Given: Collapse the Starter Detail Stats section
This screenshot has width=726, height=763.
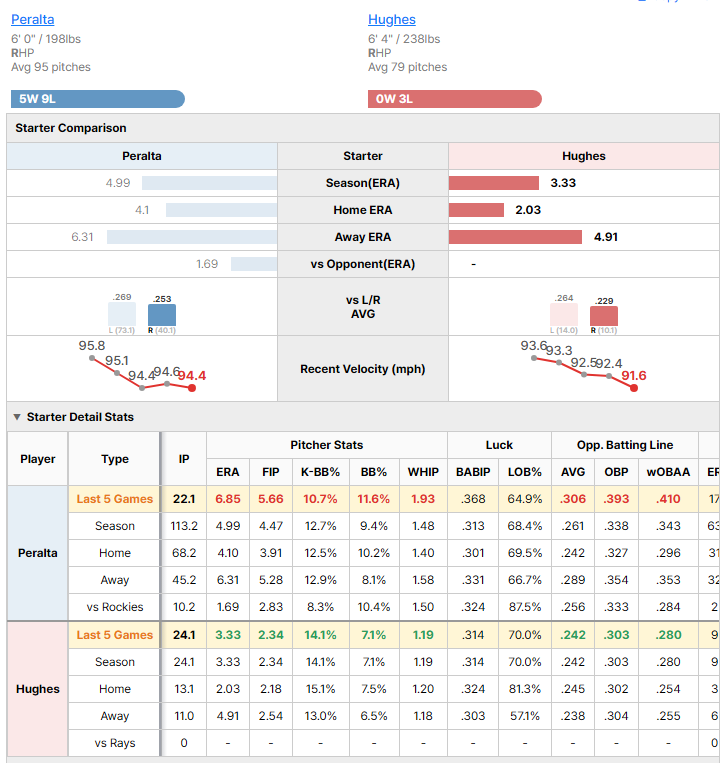Looking at the screenshot, I should click(x=17, y=417).
